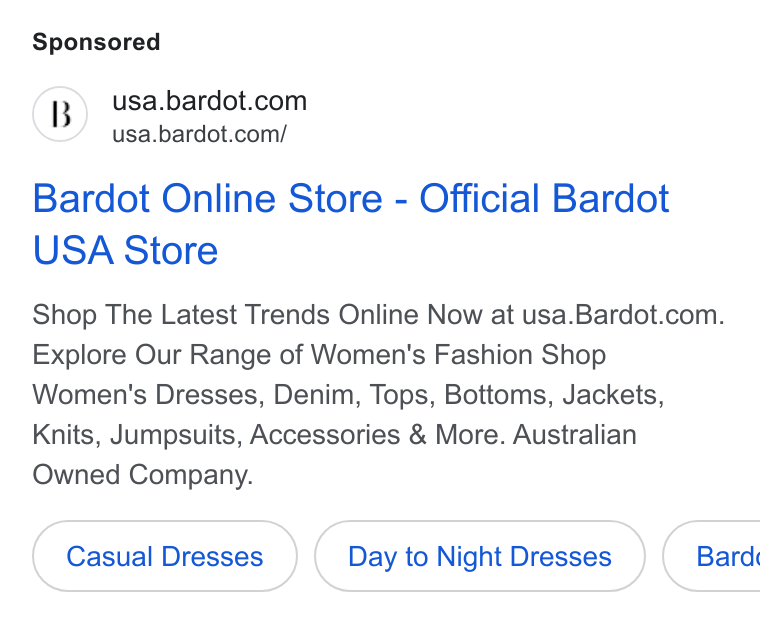Click the Bardot 'B' logo icon
Viewport: 760px width, 624px height.
pos(60,114)
